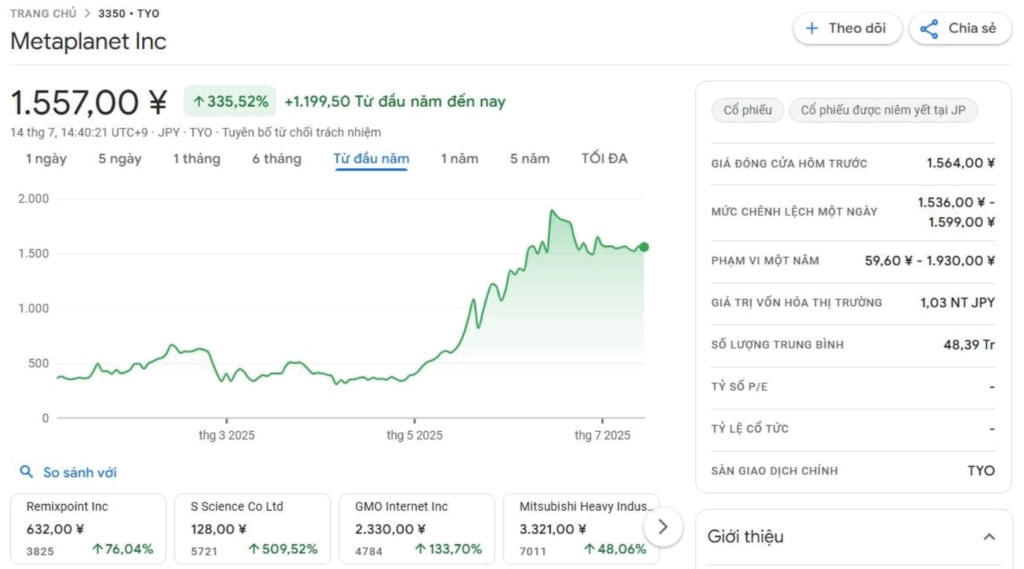This screenshot has width=1024, height=569.
Task: Click the GIÁ ĐÓNG CỬA HÔM TRƯỚC row
Action: (853, 163)
